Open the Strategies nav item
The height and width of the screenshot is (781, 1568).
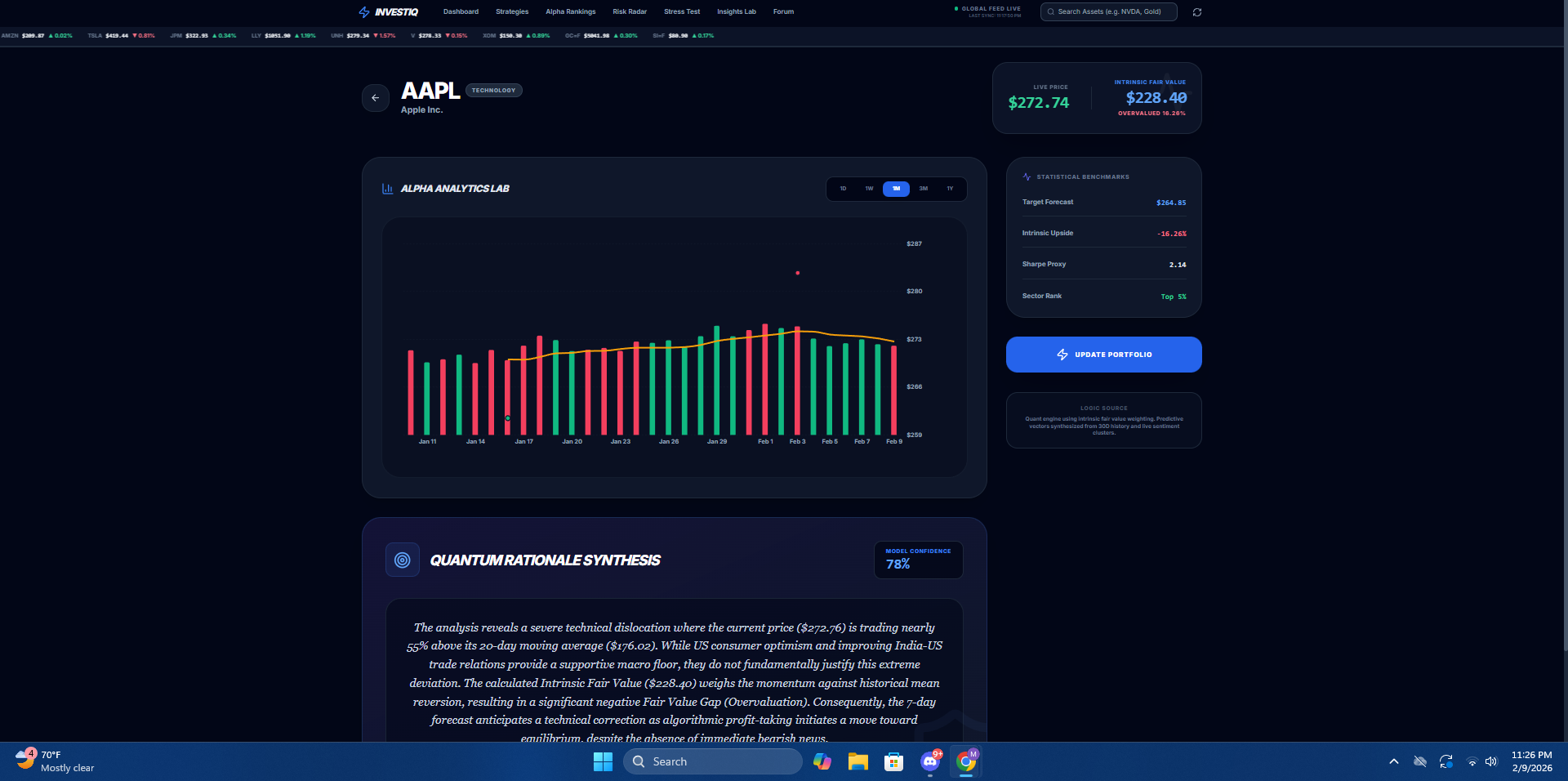(x=512, y=12)
